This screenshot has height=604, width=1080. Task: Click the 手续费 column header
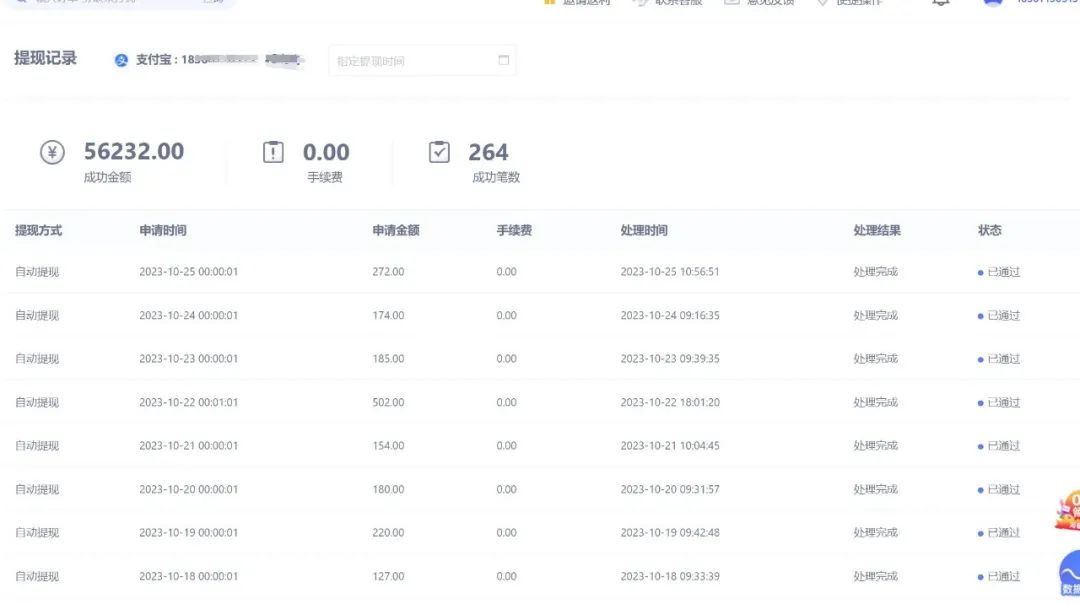pos(514,230)
